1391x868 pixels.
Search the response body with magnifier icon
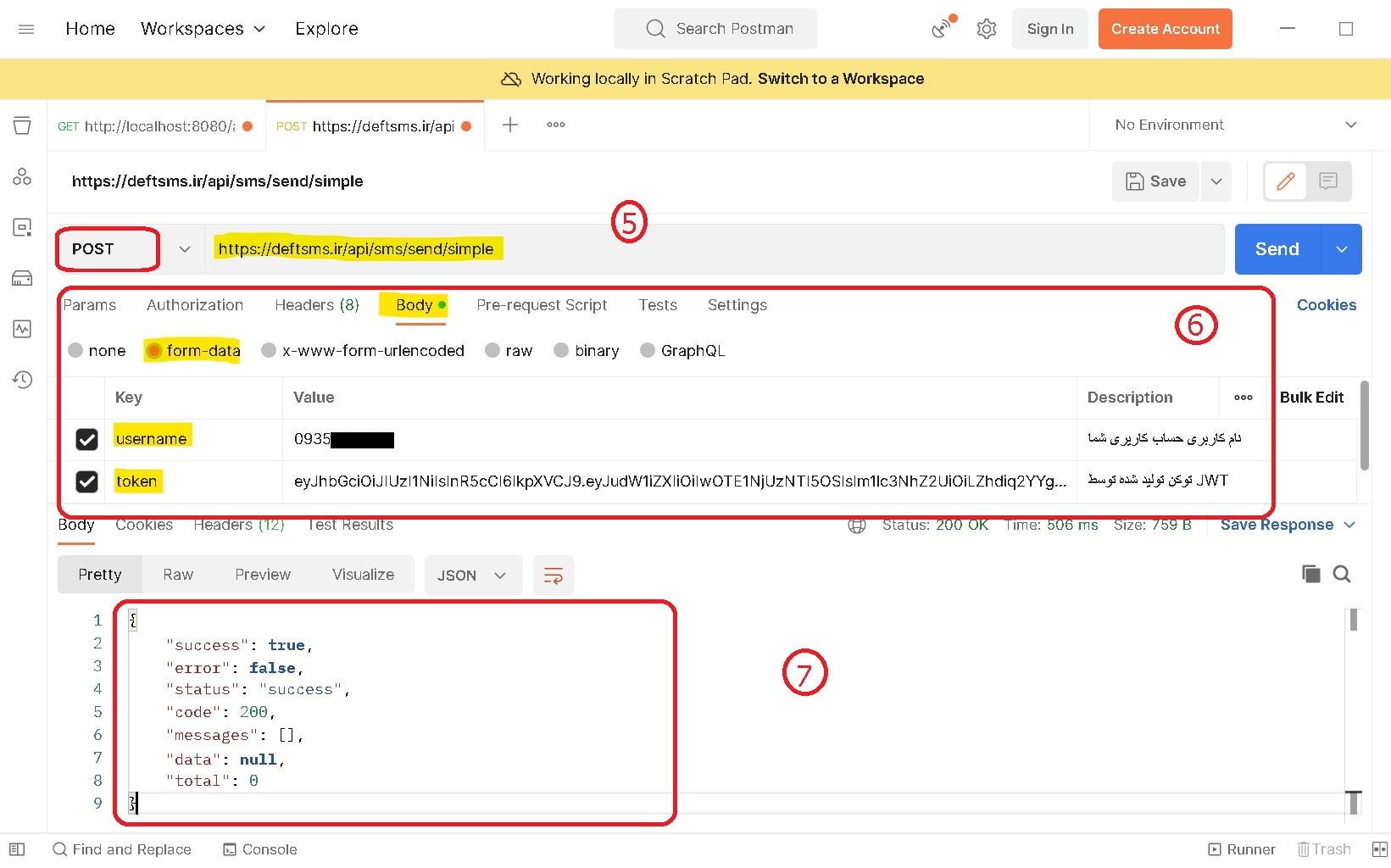pos(1342,574)
